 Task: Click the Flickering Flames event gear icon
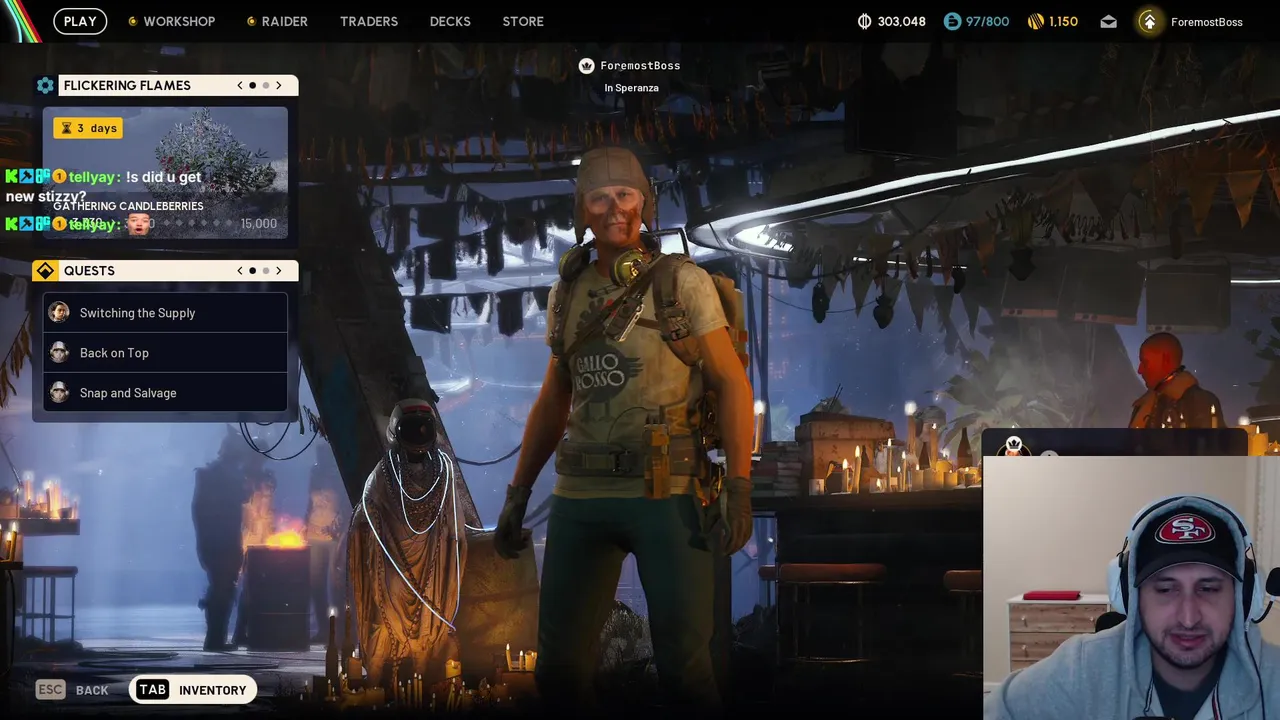[x=45, y=85]
